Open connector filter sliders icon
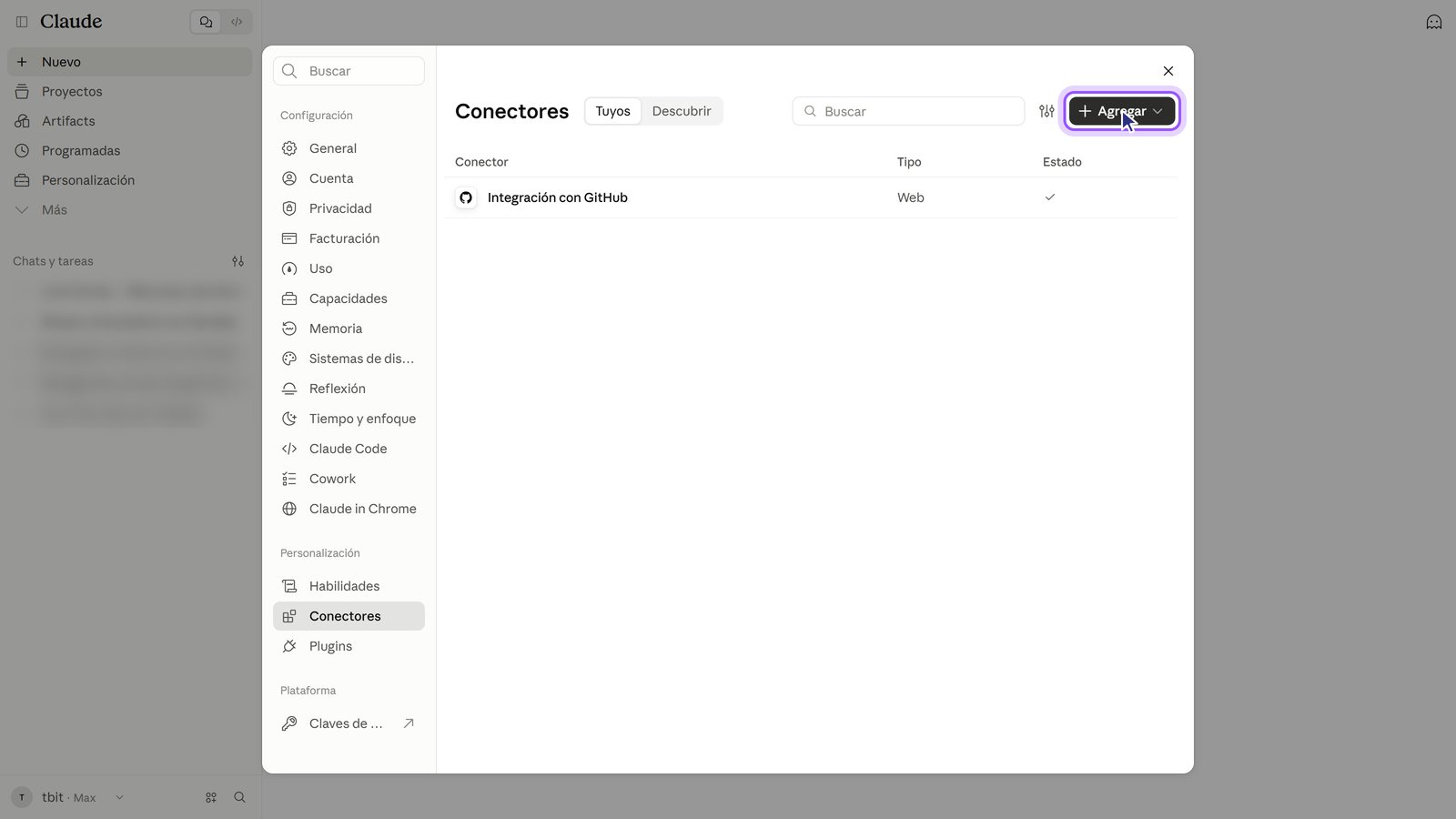The height and width of the screenshot is (819, 1456). click(x=1046, y=111)
